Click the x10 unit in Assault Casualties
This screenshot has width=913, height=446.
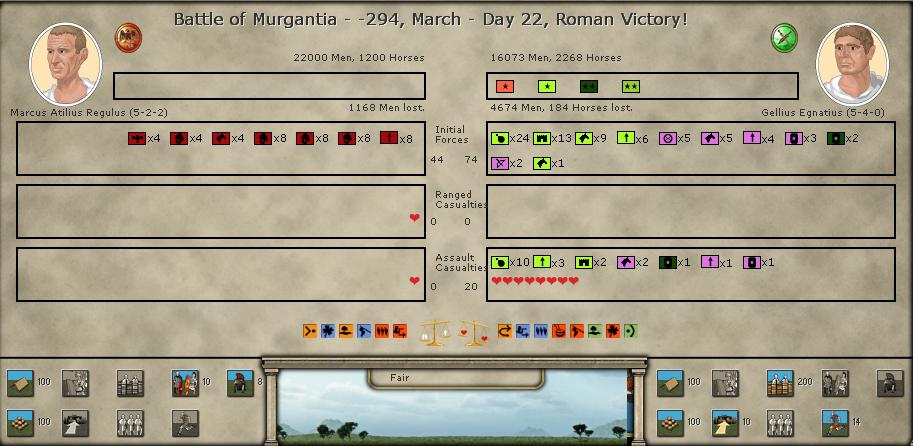pos(500,263)
